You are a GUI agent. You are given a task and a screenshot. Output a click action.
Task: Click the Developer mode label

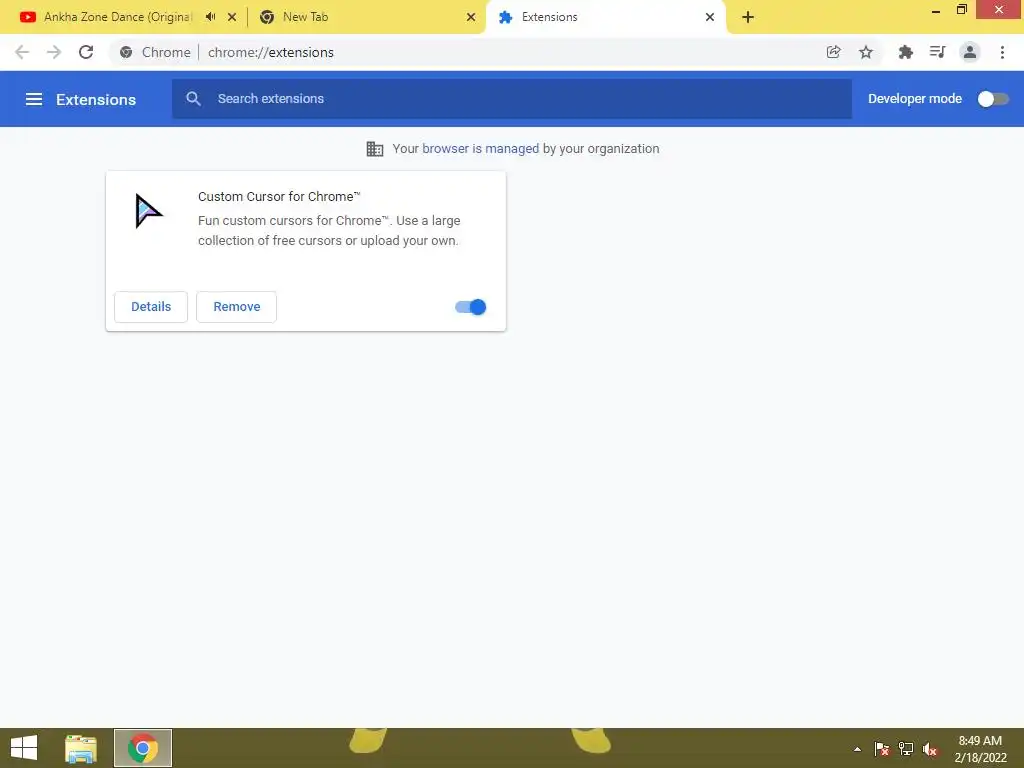tap(914, 99)
